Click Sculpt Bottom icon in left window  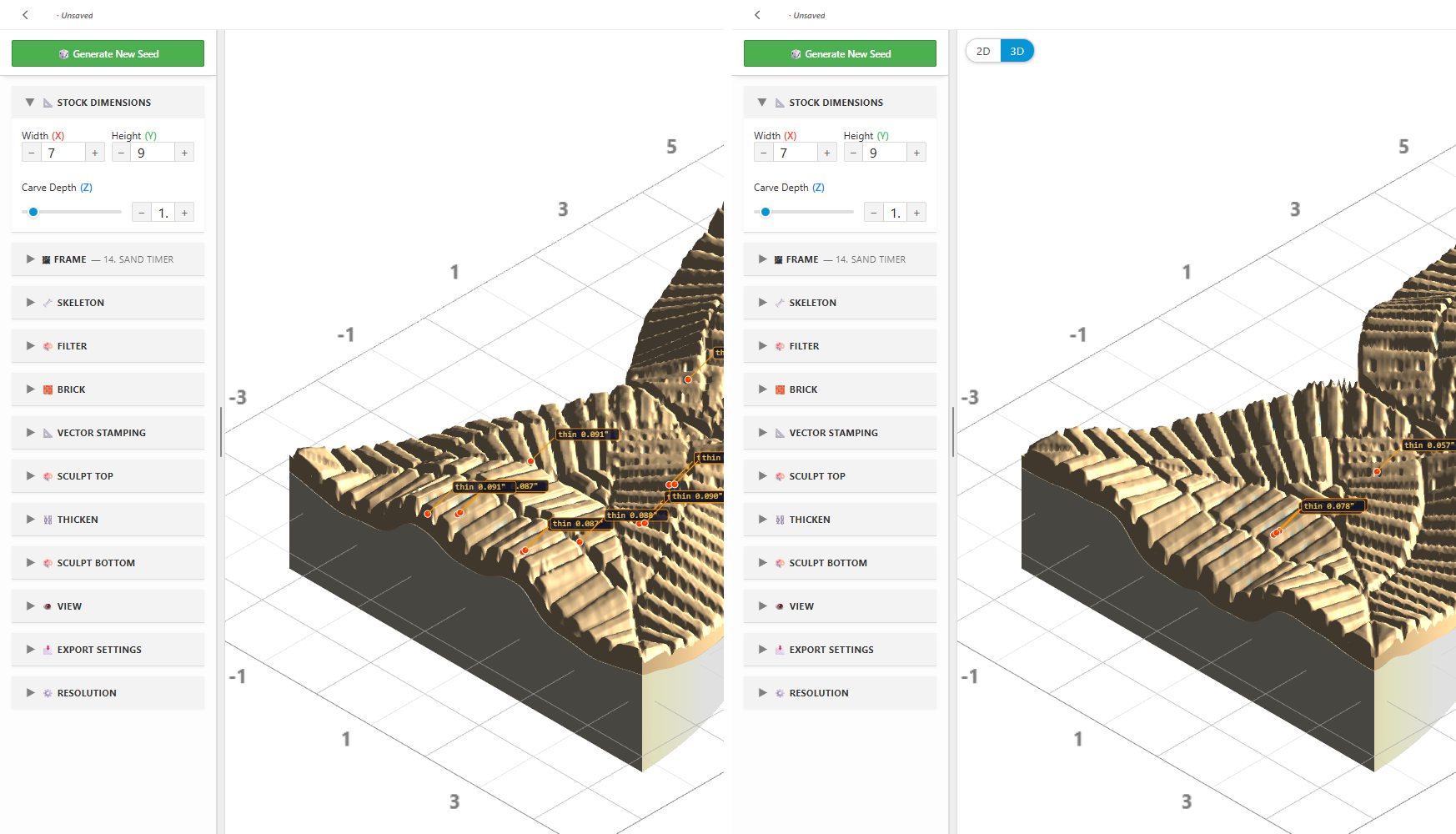pos(48,563)
